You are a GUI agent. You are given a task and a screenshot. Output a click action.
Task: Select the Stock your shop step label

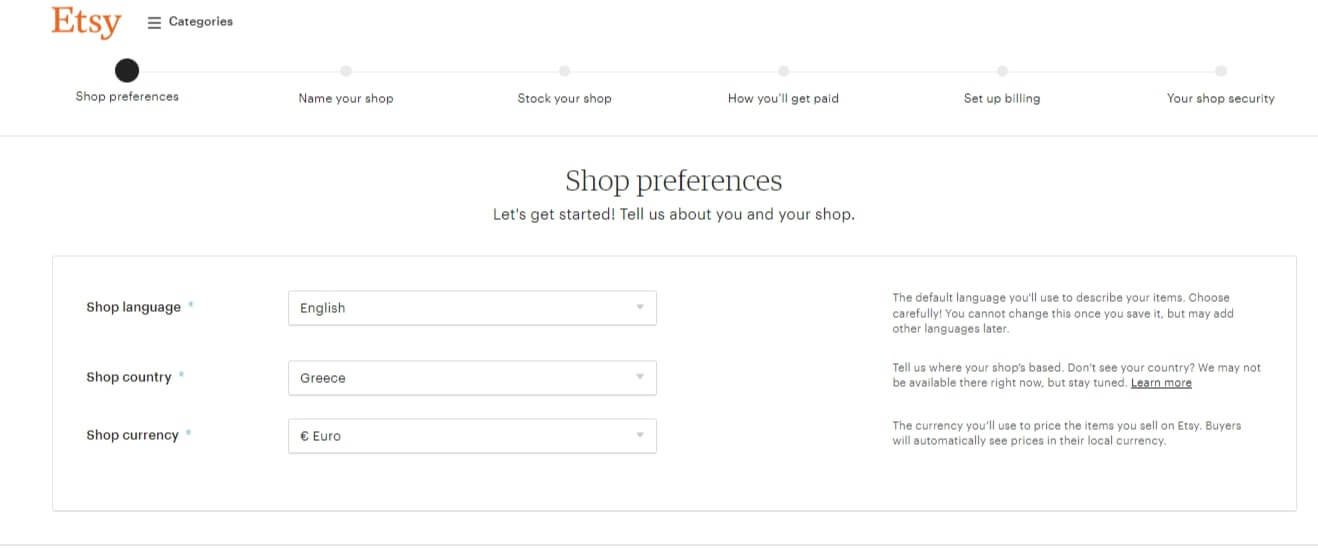[x=564, y=98]
